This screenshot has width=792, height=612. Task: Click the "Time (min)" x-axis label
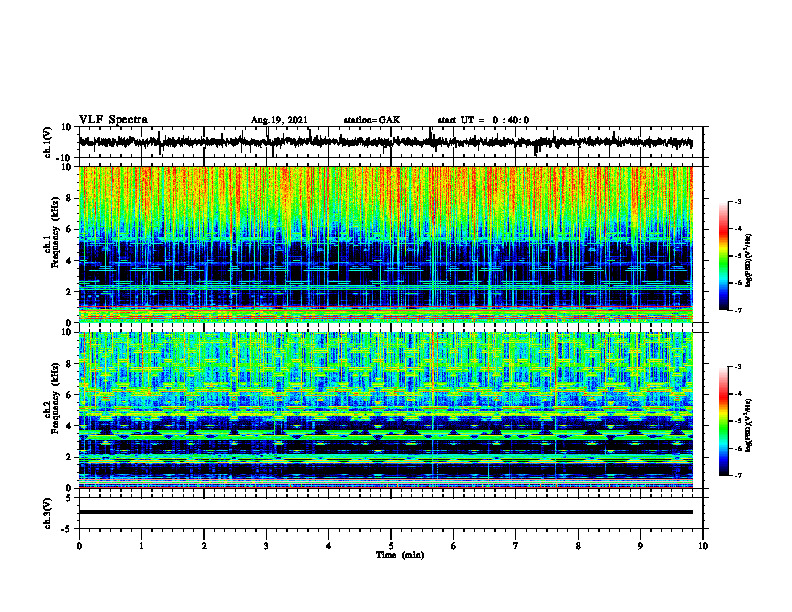[x=400, y=555]
